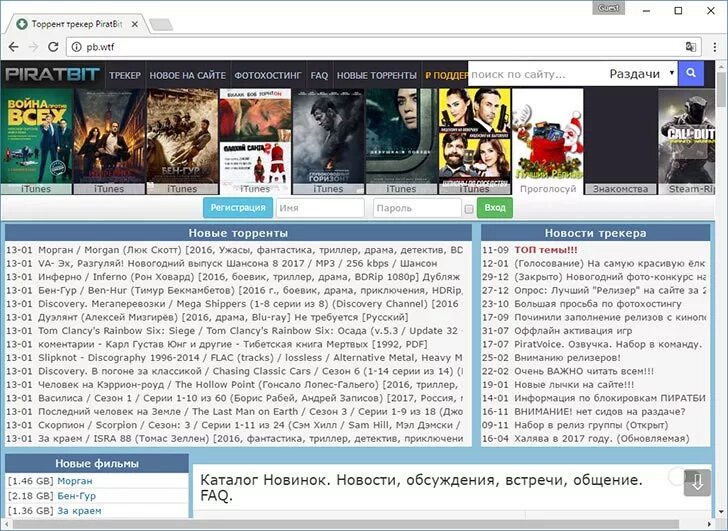Open Халява в 2017 году news link
This screenshot has height=531, width=728.
(x=602, y=439)
